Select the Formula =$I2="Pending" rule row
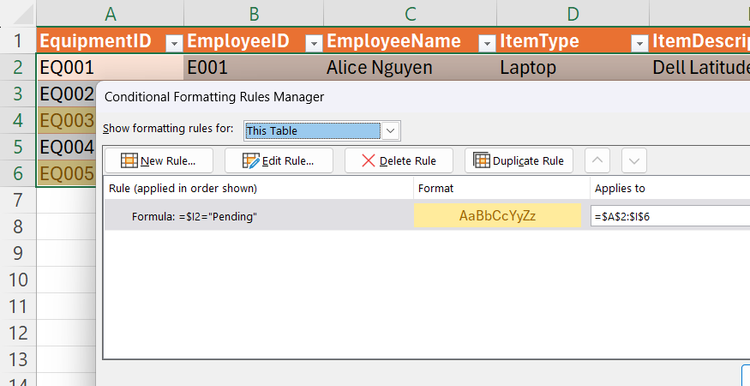Image resolution: width=750 pixels, height=386 pixels. pos(428,216)
